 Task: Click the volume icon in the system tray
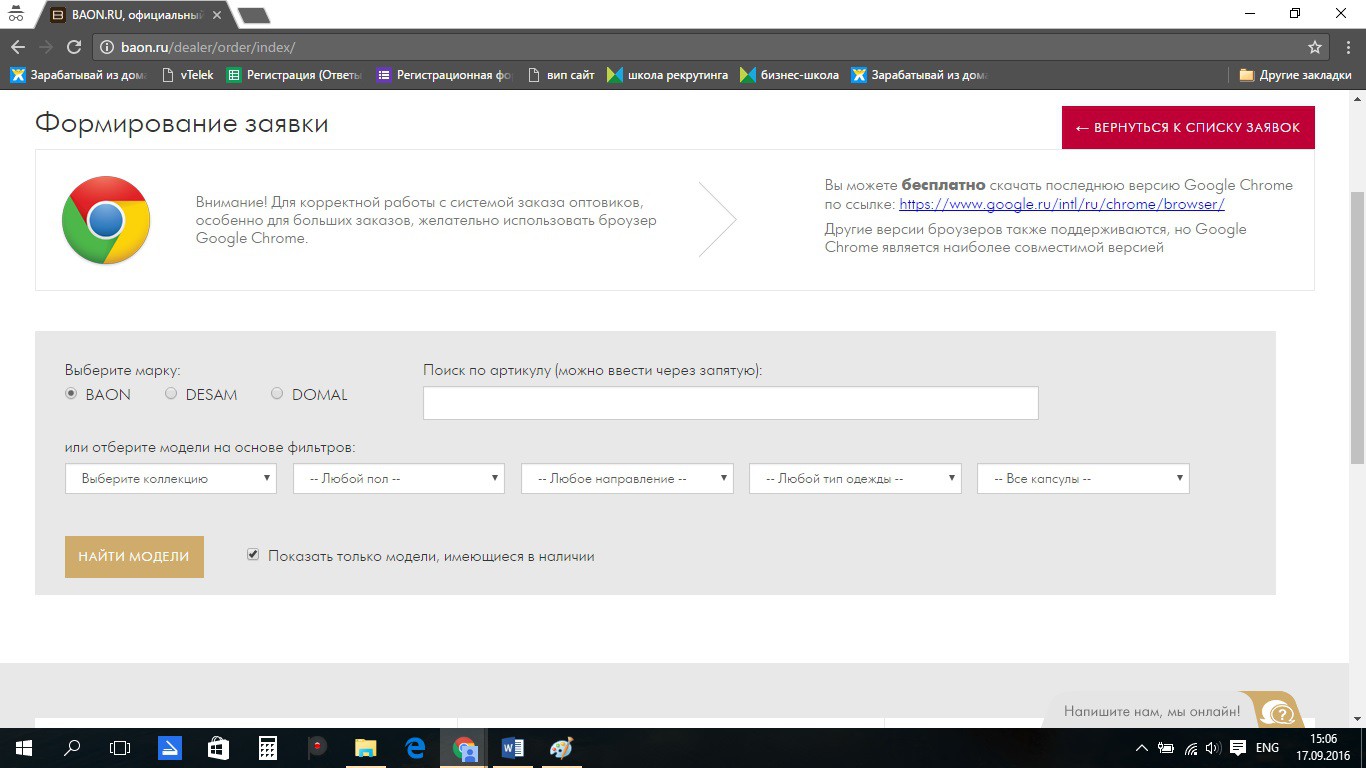(1213, 748)
